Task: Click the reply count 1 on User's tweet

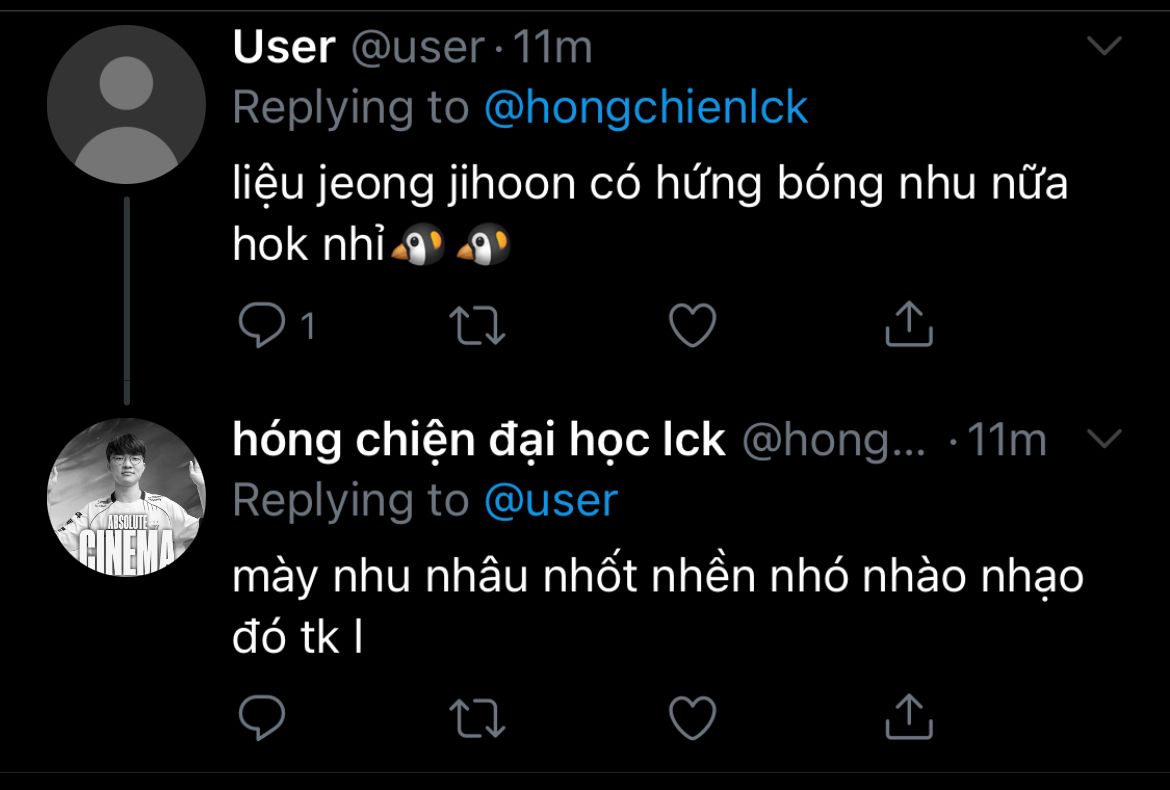Action: [307, 326]
